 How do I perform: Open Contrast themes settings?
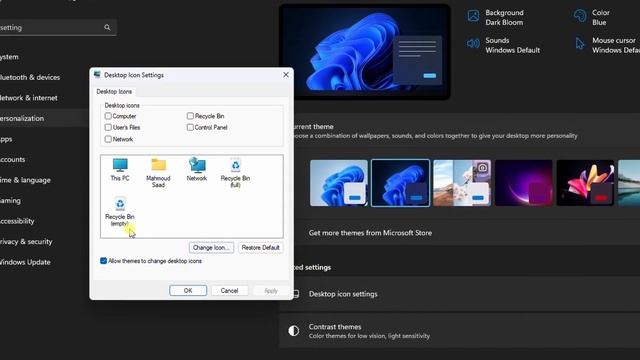(x=460, y=331)
